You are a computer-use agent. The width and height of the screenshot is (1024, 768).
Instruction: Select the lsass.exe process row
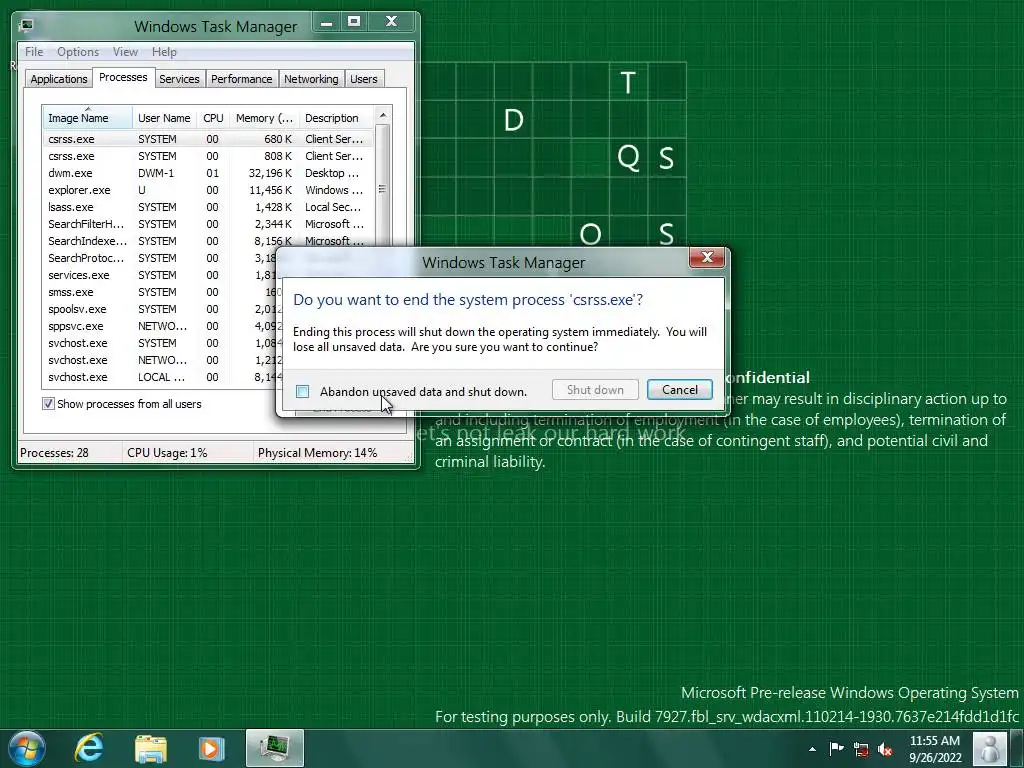[x=208, y=207]
